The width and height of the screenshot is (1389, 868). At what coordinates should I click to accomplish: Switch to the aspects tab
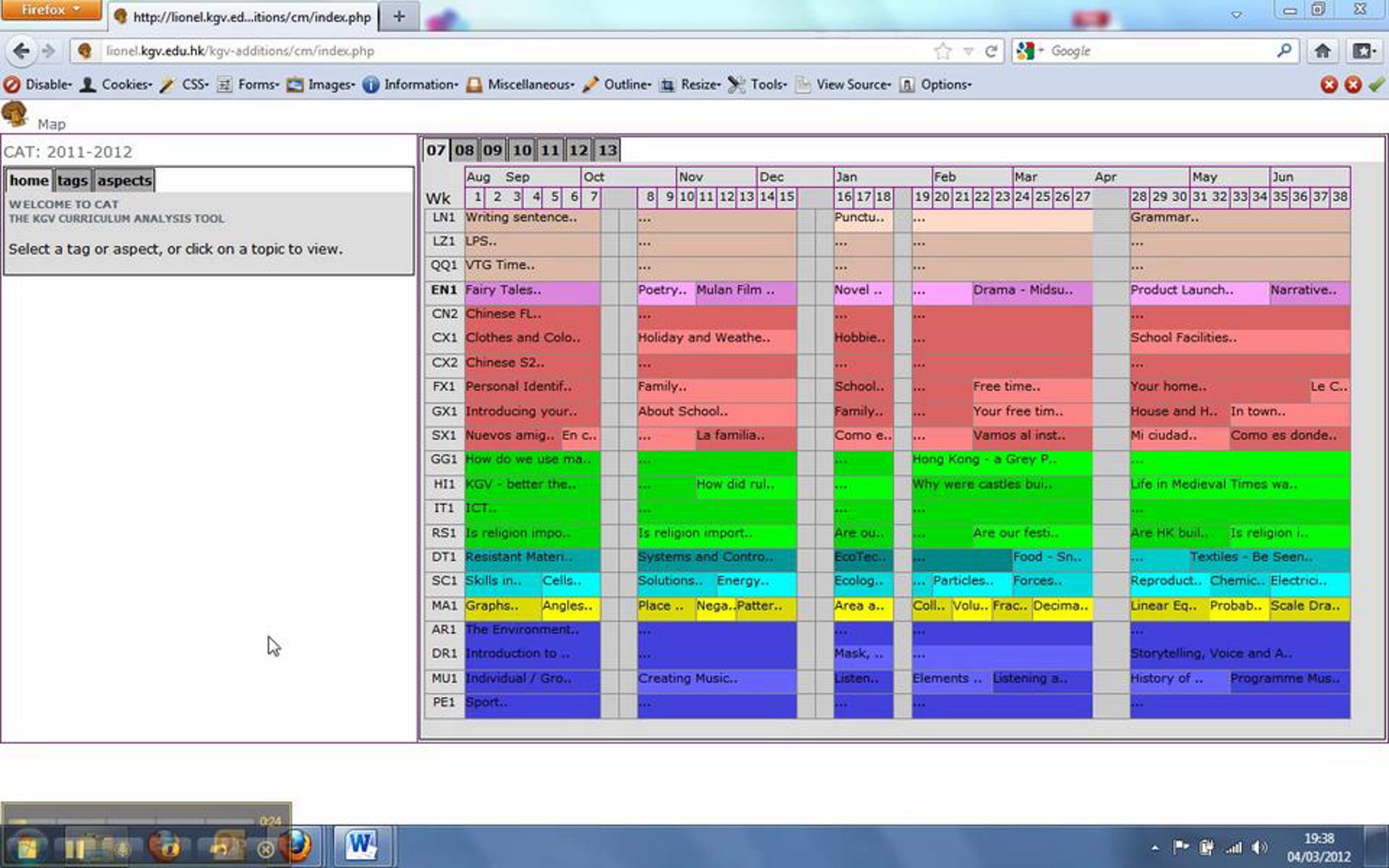point(124,181)
